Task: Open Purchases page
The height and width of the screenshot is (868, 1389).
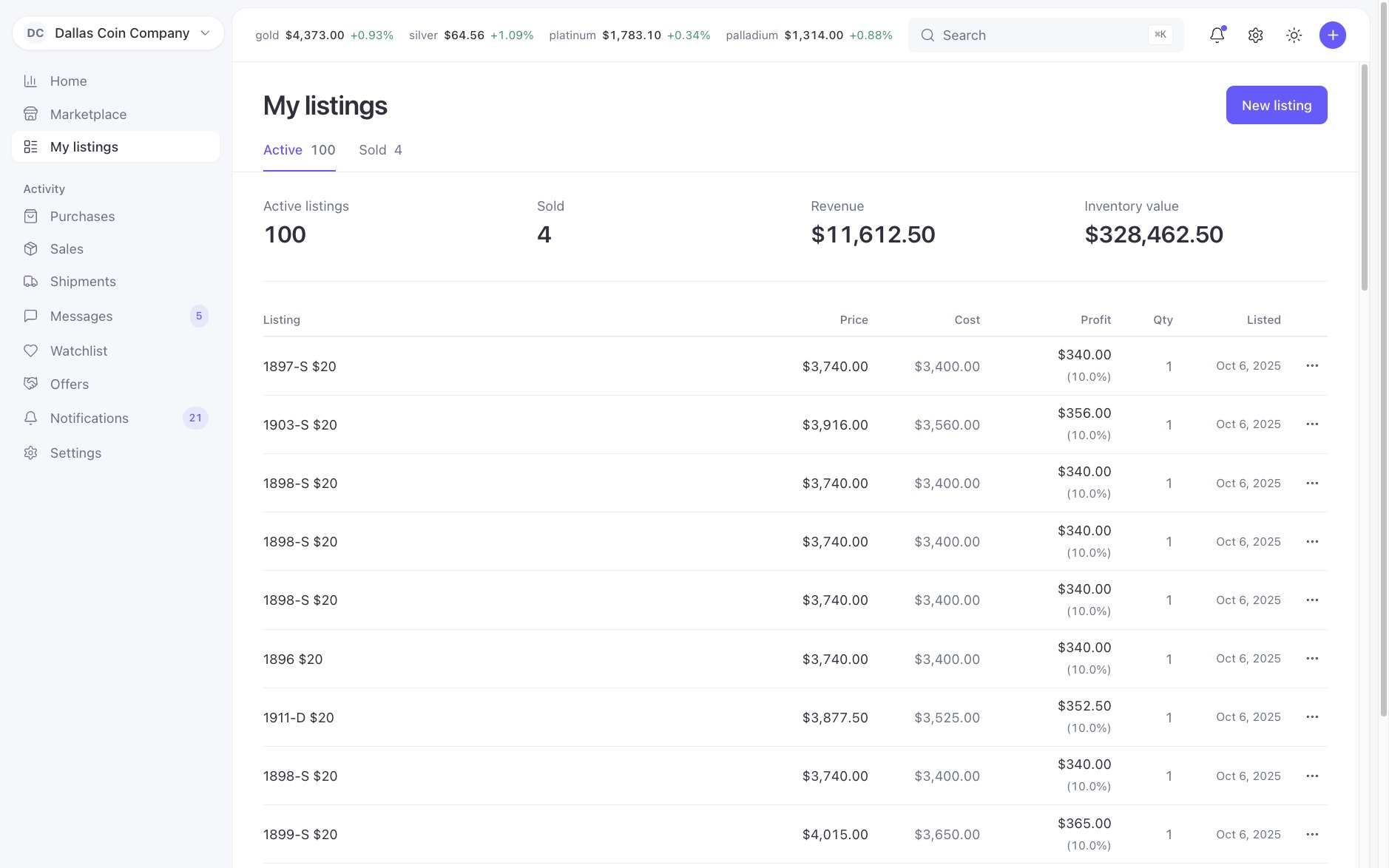Action: point(115,216)
